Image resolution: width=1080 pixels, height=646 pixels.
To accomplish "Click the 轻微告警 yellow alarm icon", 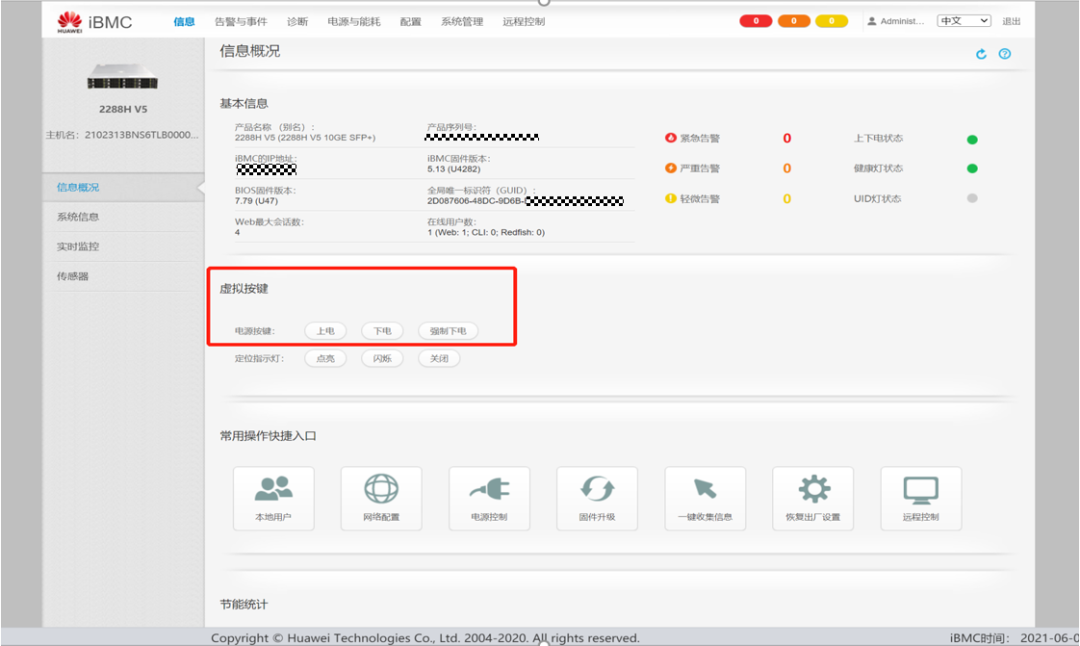I will 670,198.
